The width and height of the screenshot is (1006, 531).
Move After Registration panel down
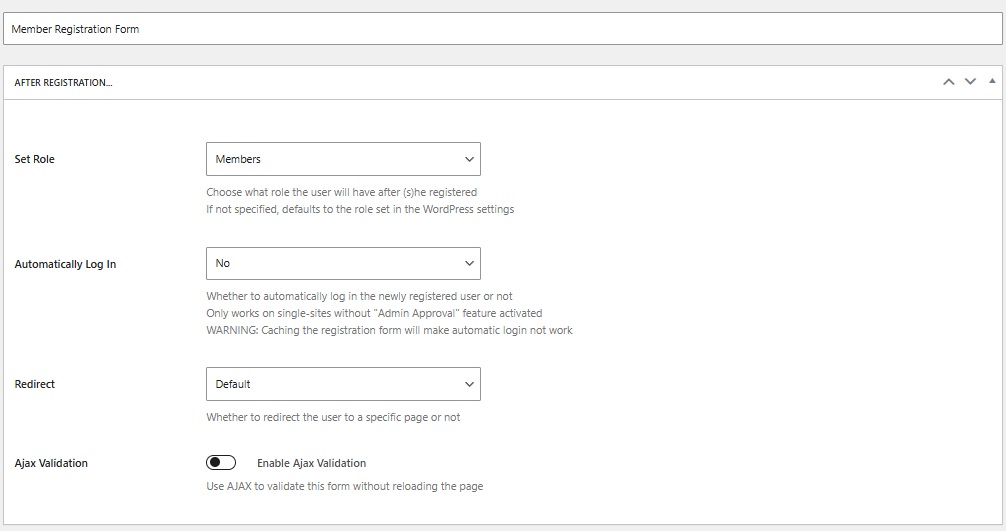pos(970,81)
